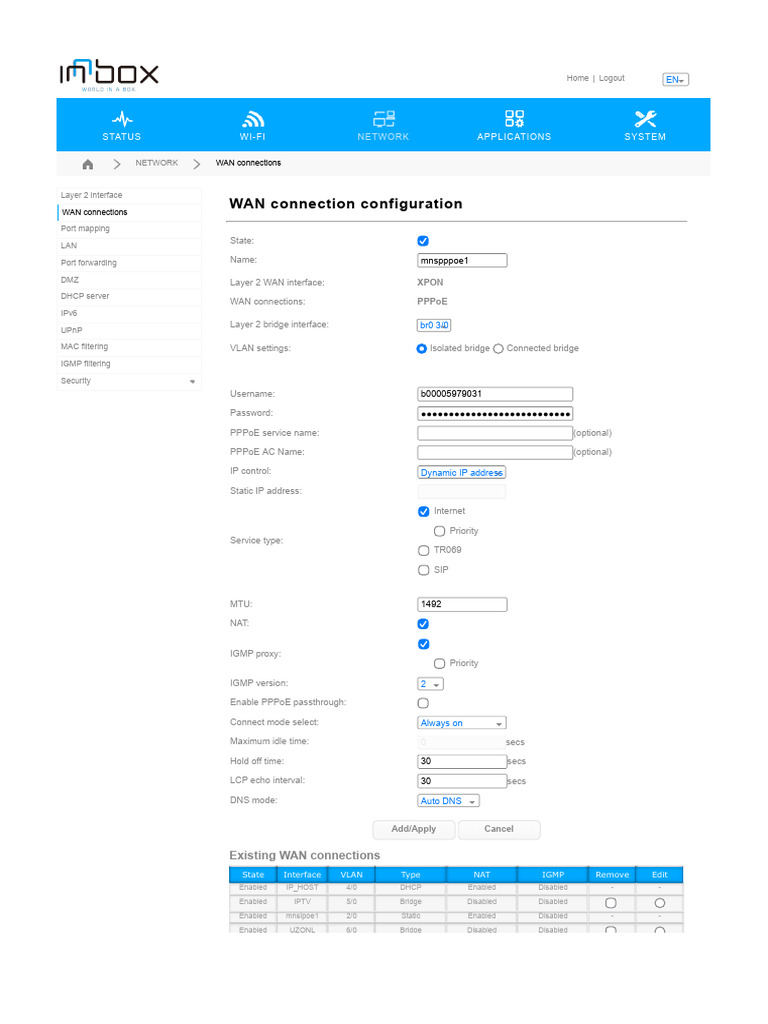768x1024 pixels.
Task: Click the Name input field
Action: [462, 261]
